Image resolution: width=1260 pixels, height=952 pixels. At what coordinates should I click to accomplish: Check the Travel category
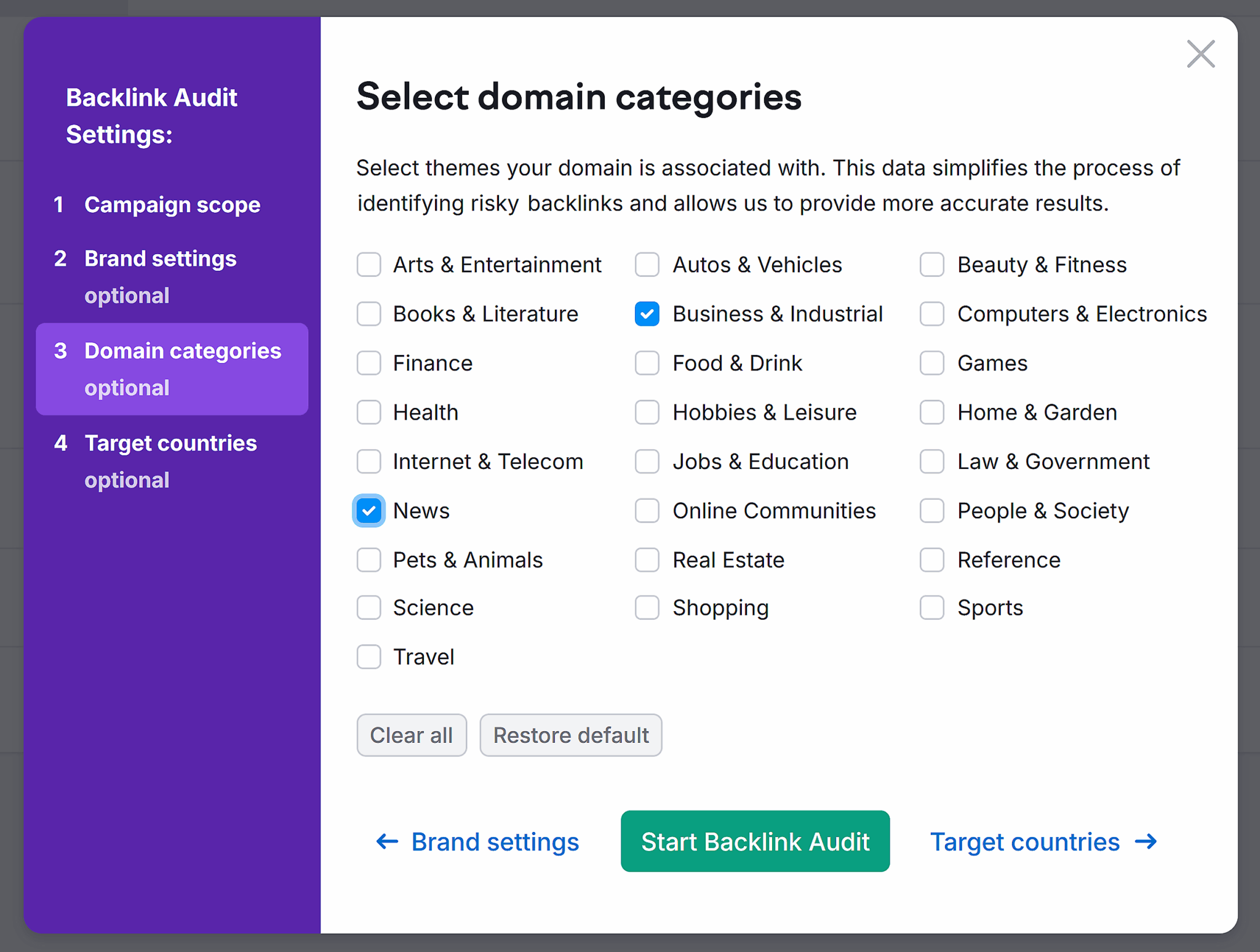pos(369,657)
